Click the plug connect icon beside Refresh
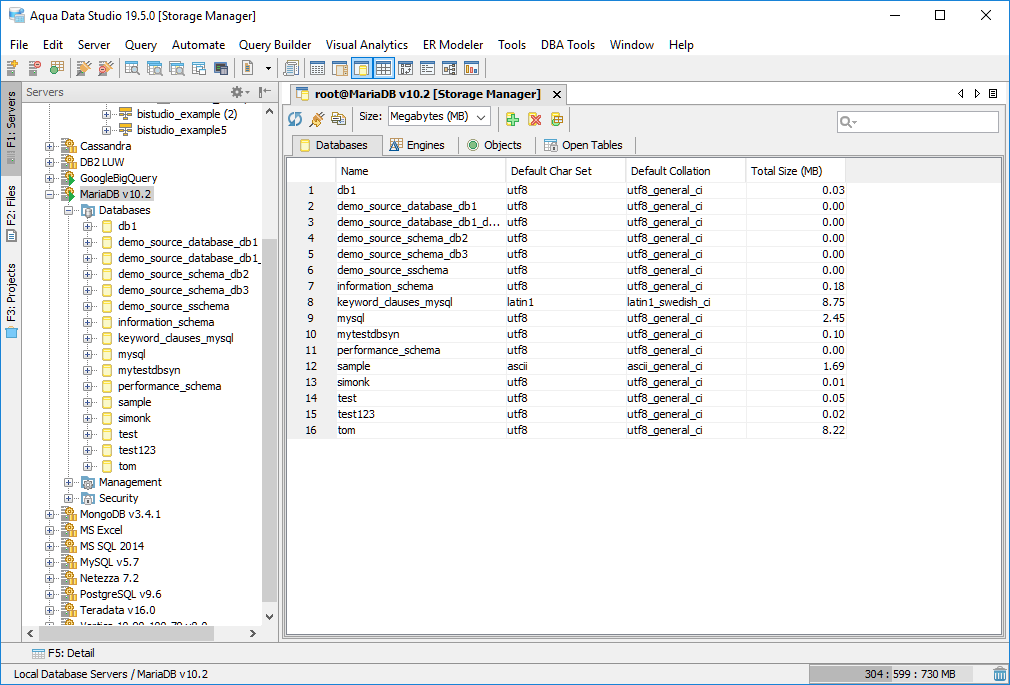 pyautogui.click(x=317, y=119)
